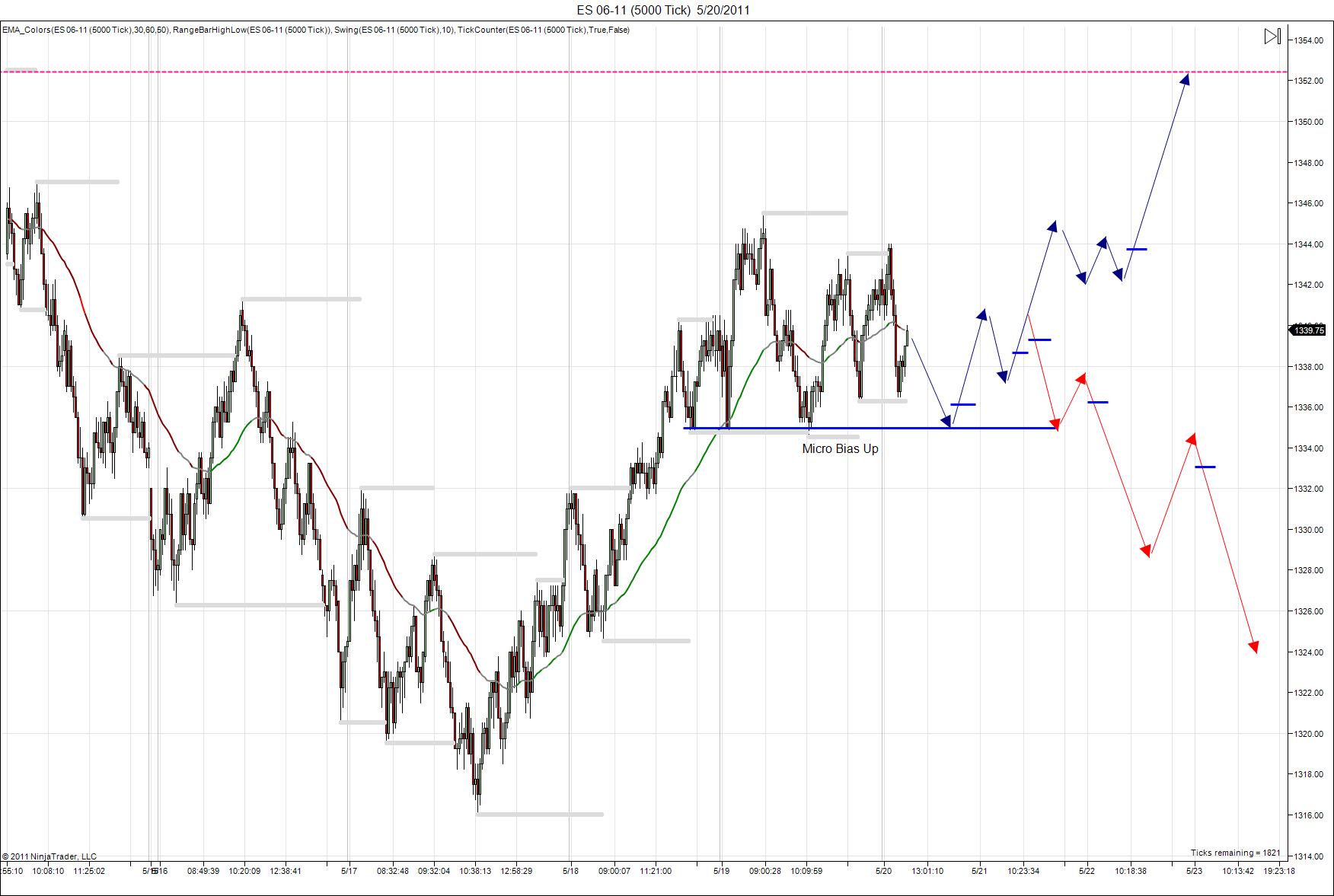The height and width of the screenshot is (896, 1334).
Task: Click the 08:49:39 time axis label
Action: tap(203, 871)
